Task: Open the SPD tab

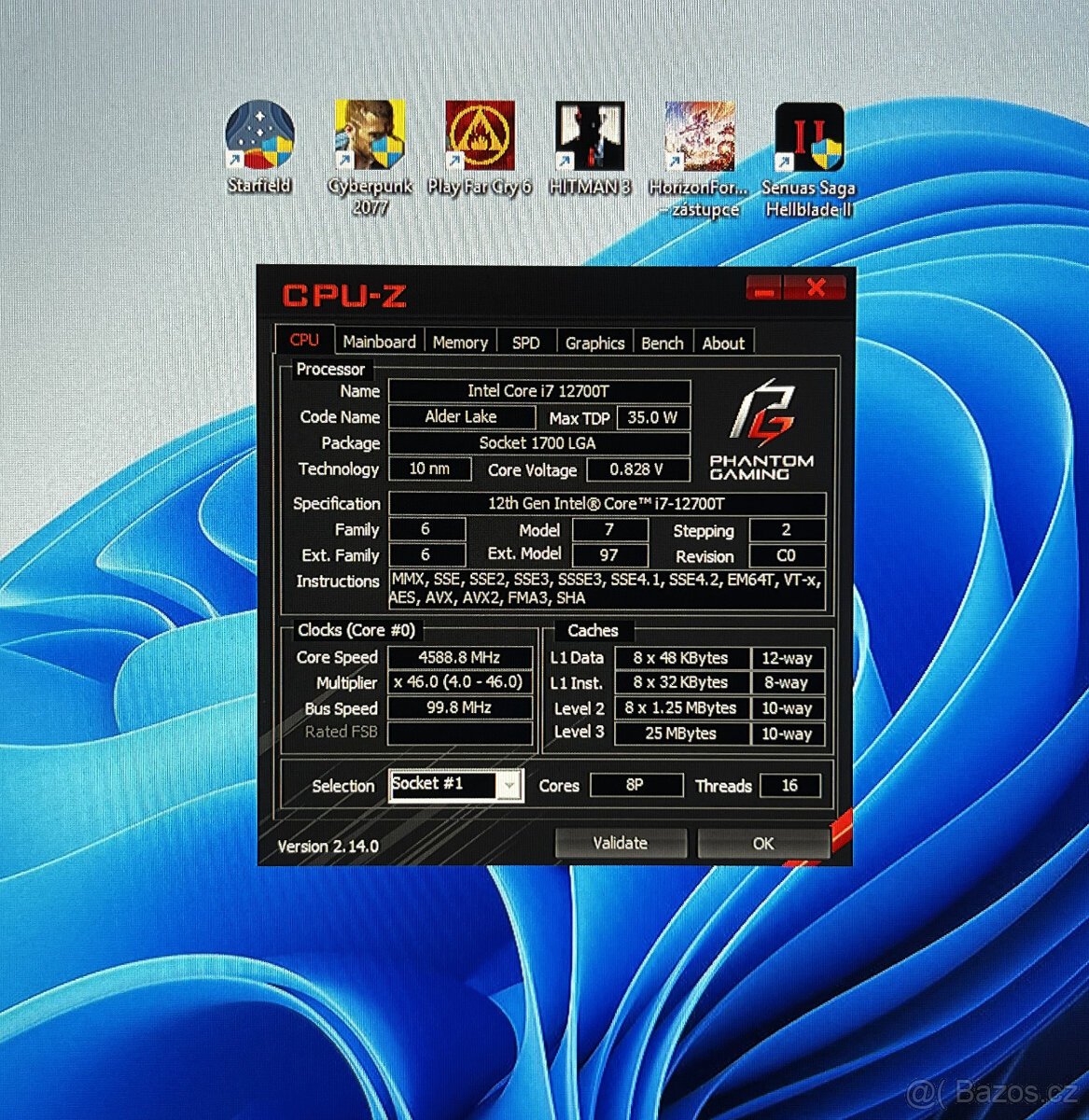Action: pyautogui.click(x=525, y=341)
